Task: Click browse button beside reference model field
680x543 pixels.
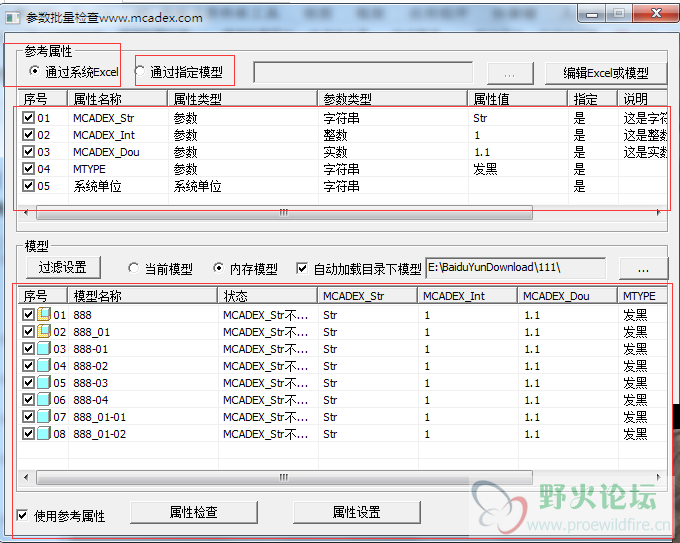Action: (x=510, y=73)
